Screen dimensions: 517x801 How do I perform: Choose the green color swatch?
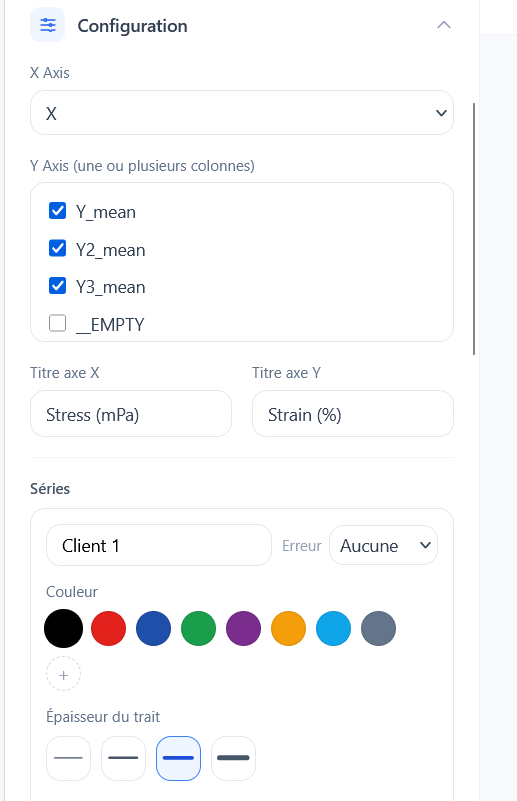point(198,628)
